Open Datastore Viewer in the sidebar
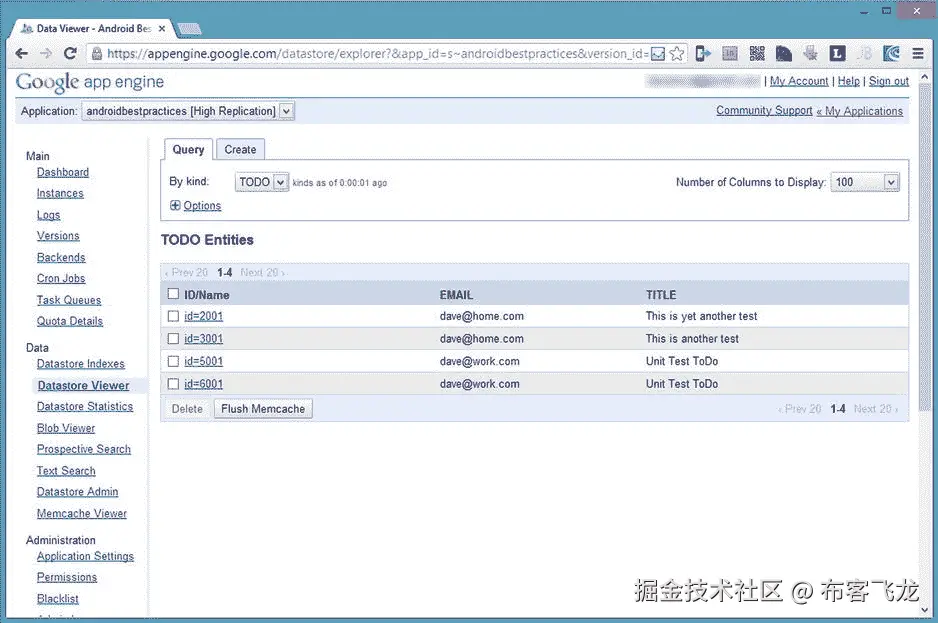938x623 pixels. click(x=84, y=385)
